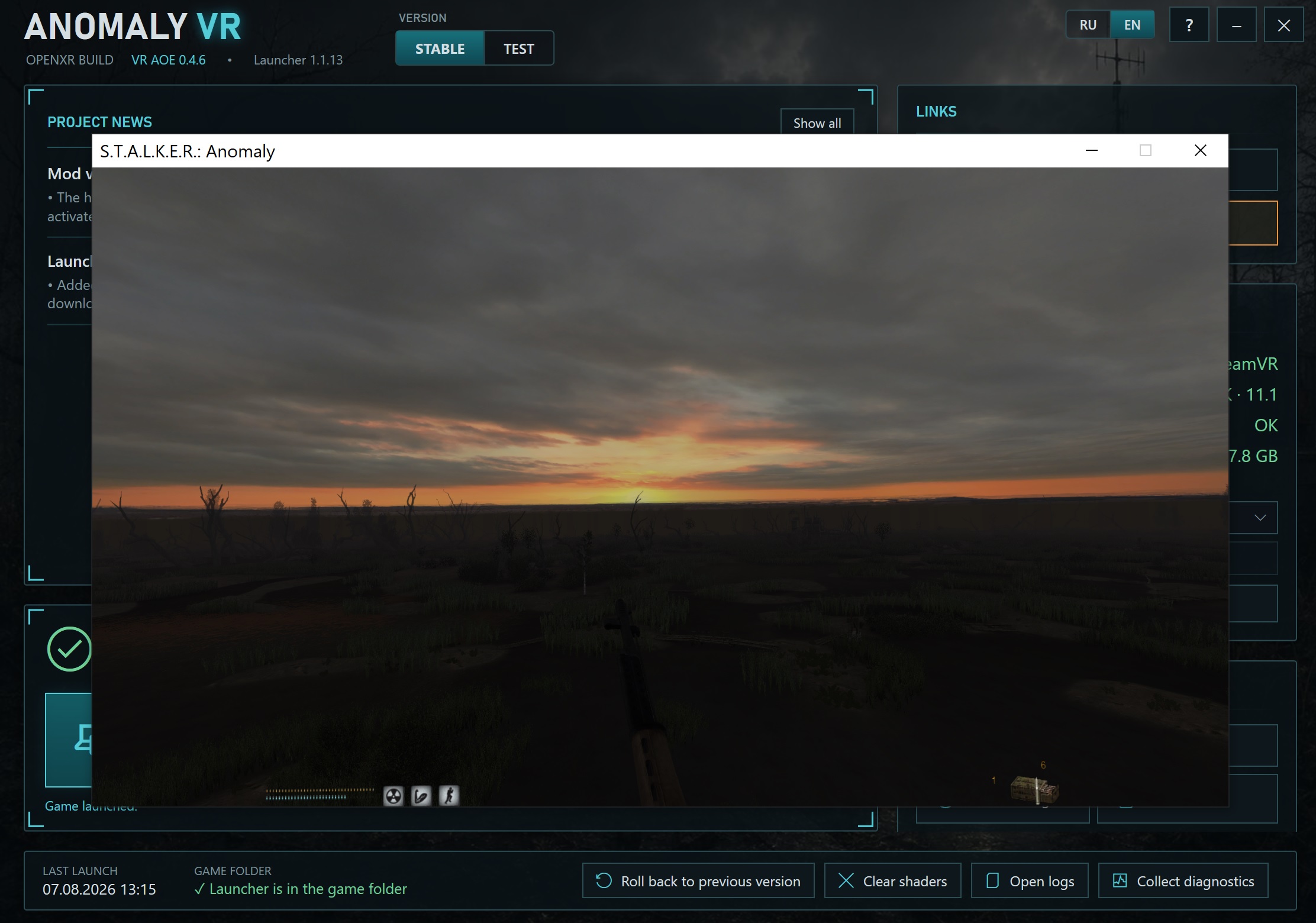1316x923 pixels.
Task: Maximize the S.T.A.L.K.E.R.: Anomaly game window
Action: pyautogui.click(x=1146, y=151)
